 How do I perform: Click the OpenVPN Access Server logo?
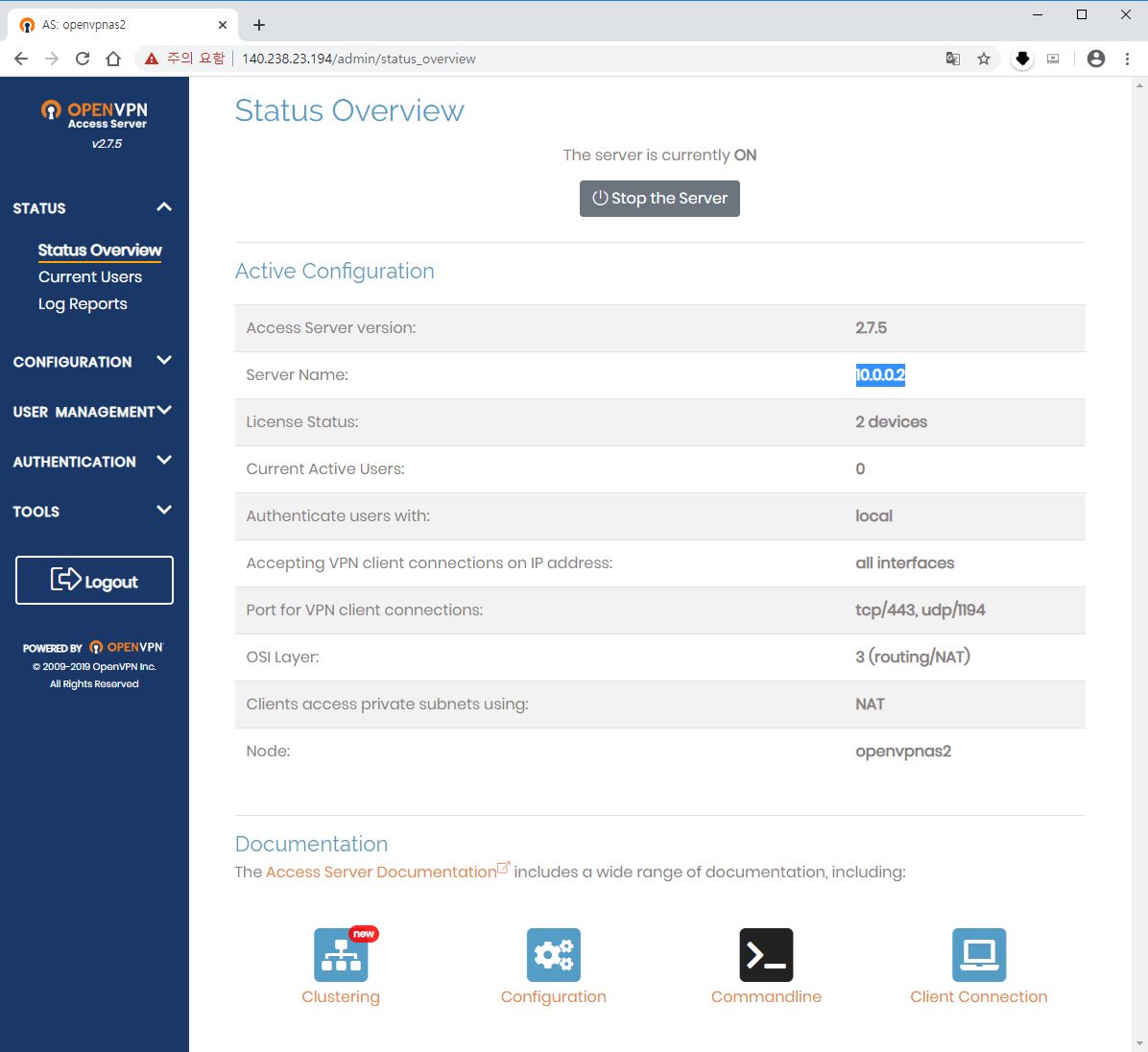coord(94,115)
